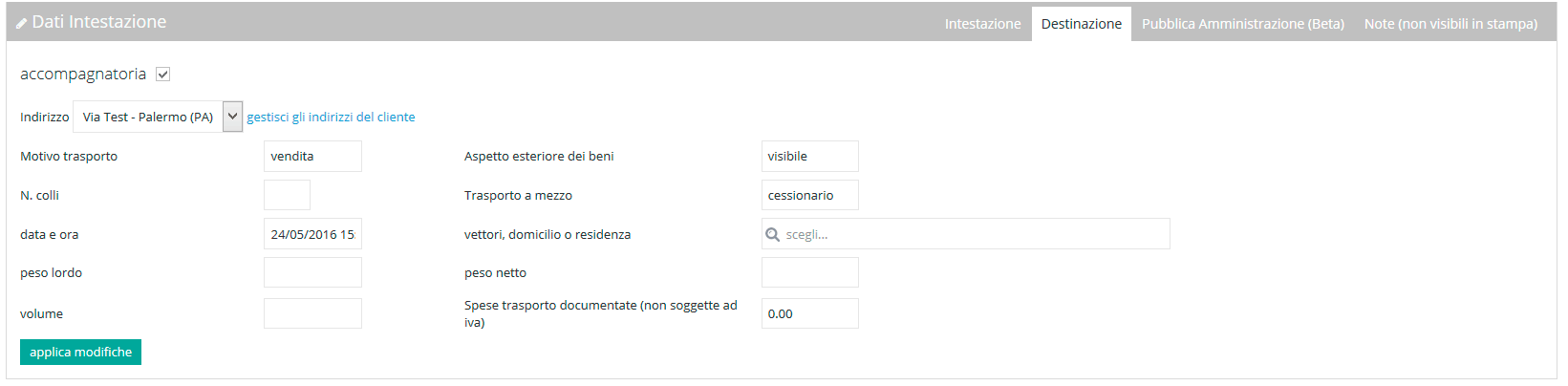Viewport: 1568px width, 386px height.
Task: Edit Aspetto esteriore dei beni field
Action: pos(809,156)
